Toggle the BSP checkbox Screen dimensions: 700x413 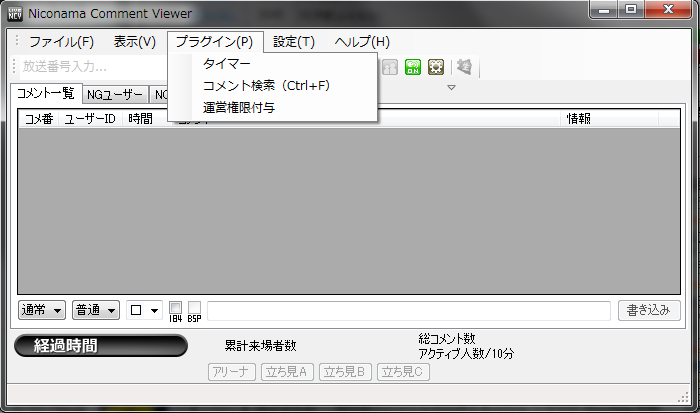(x=194, y=308)
